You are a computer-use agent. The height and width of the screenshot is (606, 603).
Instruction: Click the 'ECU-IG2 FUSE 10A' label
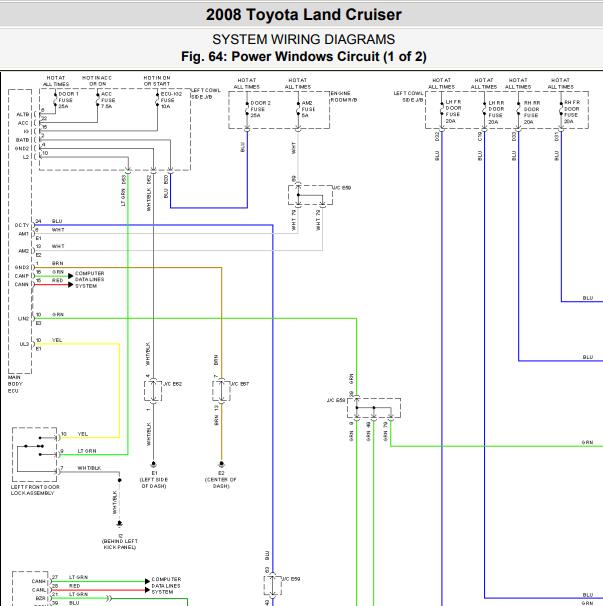[171, 100]
